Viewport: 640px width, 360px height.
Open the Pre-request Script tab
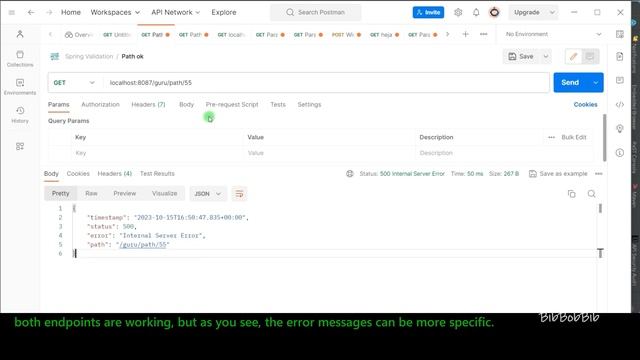(x=232, y=104)
